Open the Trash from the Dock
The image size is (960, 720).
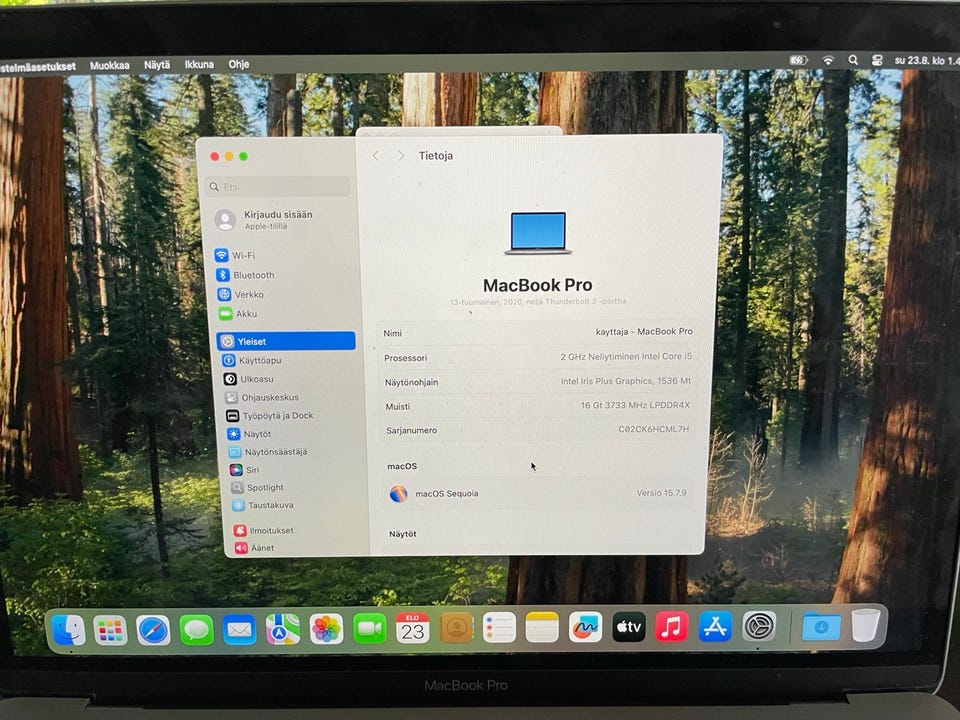click(866, 625)
